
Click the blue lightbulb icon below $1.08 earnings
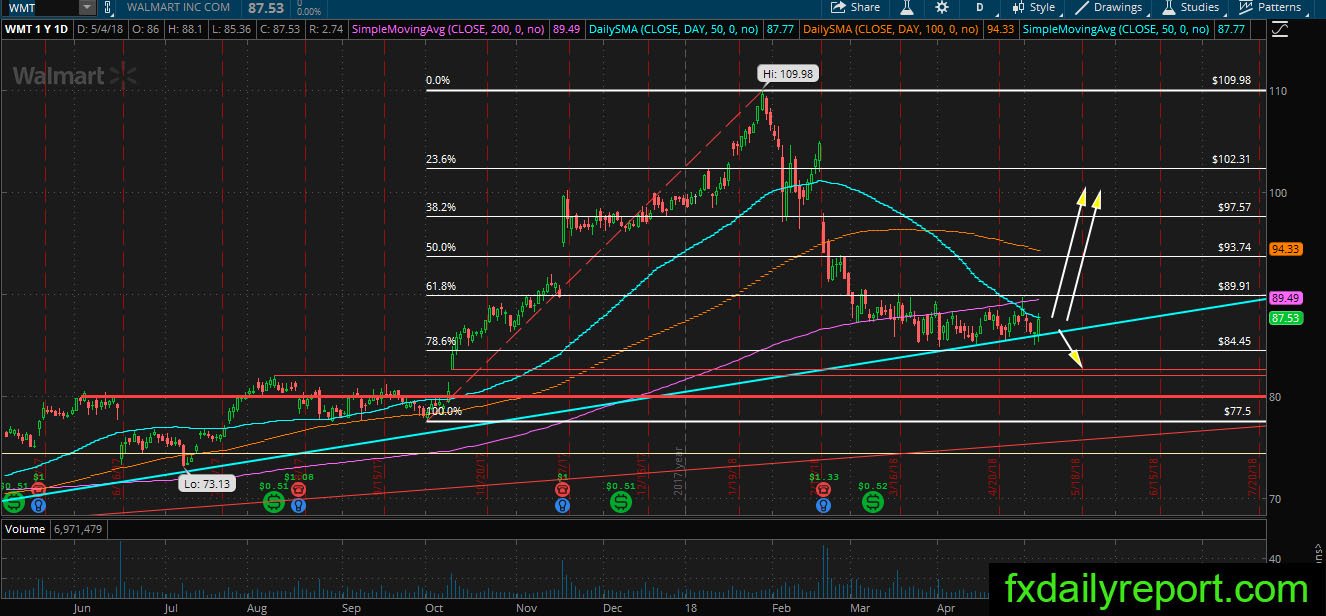click(x=297, y=506)
